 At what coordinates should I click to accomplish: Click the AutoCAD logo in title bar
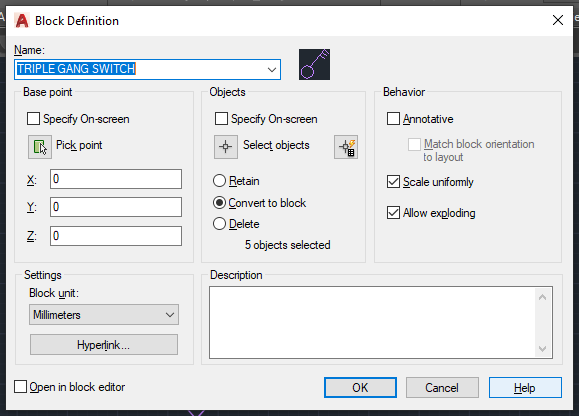click(22, 21)
